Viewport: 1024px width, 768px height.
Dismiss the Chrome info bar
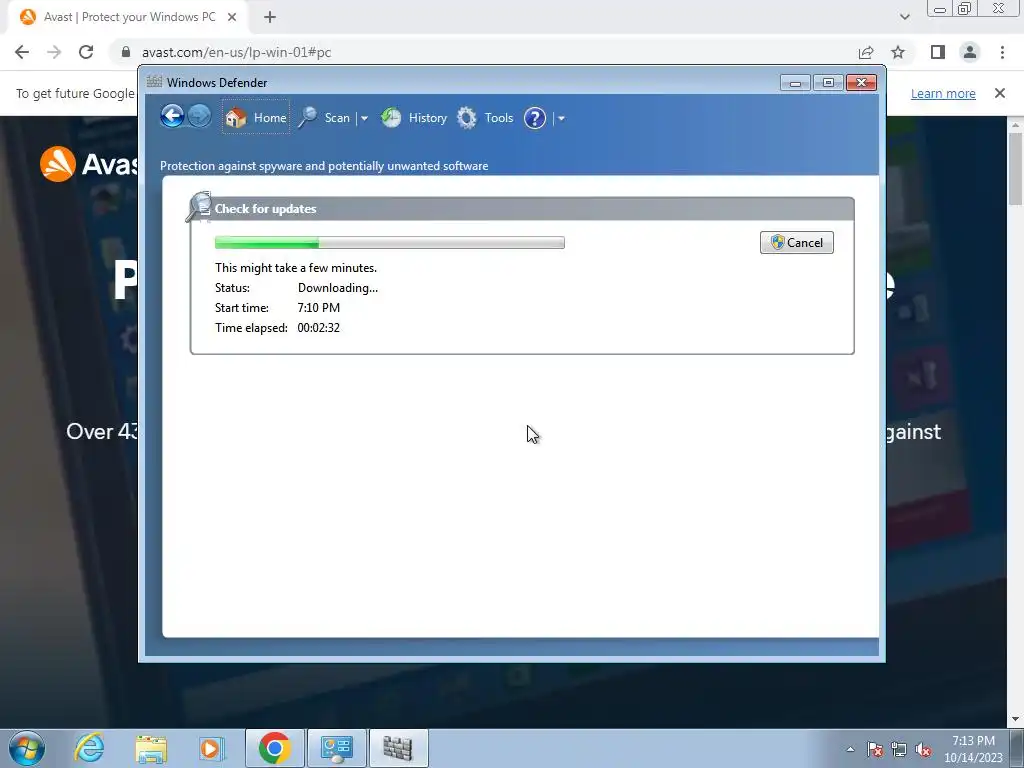pyautogui.click(x=1000, y=93)
